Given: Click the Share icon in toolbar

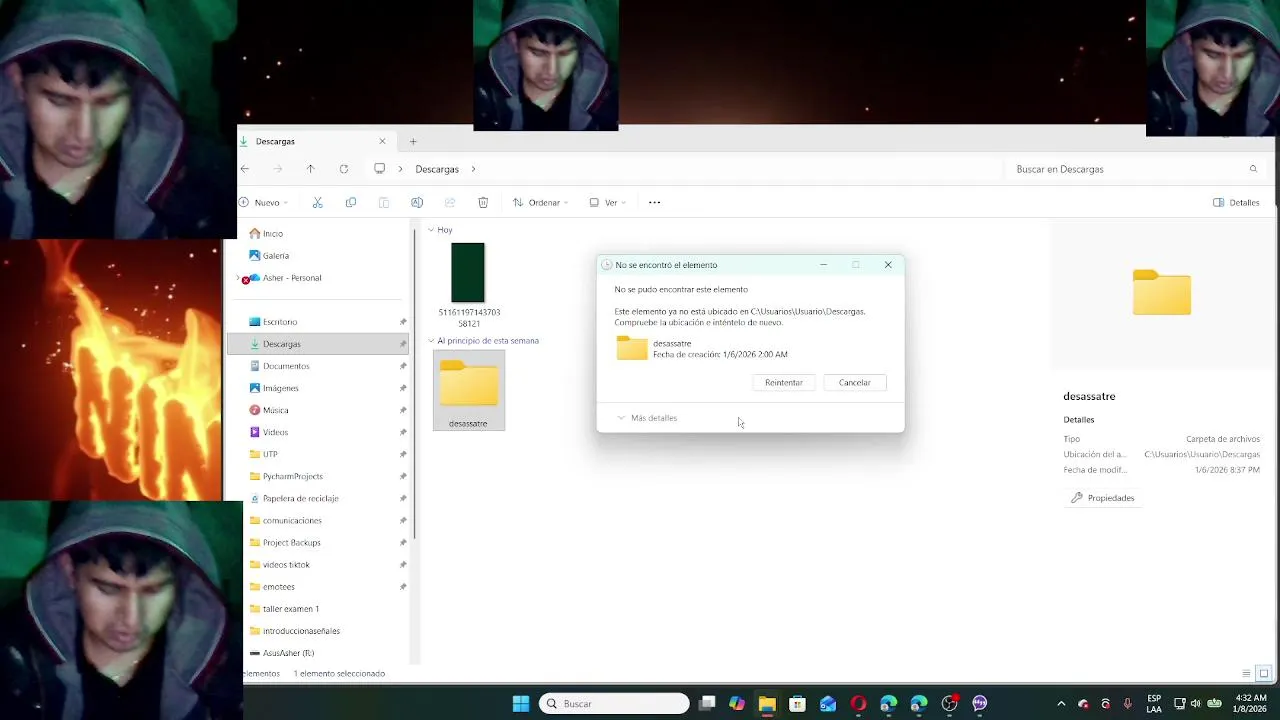Looking at the screenshot, I should [x=450, y=202].
